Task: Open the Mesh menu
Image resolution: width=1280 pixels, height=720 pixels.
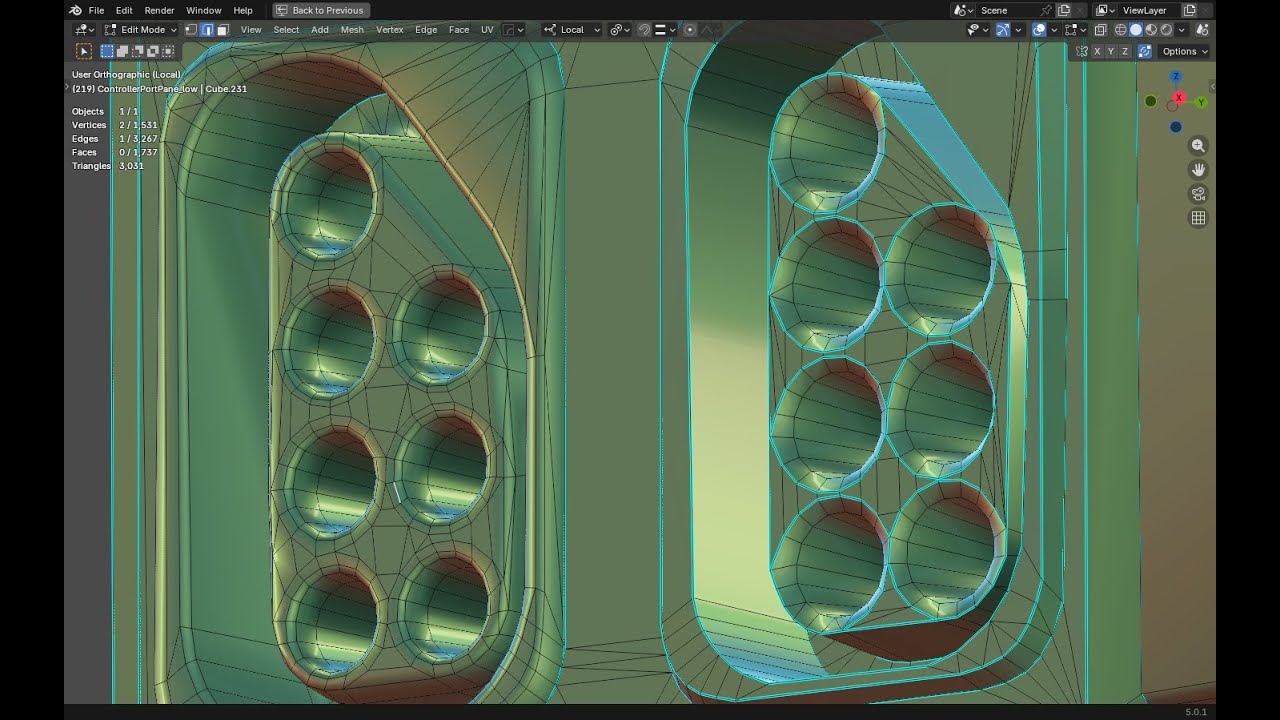Action: coord(352,30)
